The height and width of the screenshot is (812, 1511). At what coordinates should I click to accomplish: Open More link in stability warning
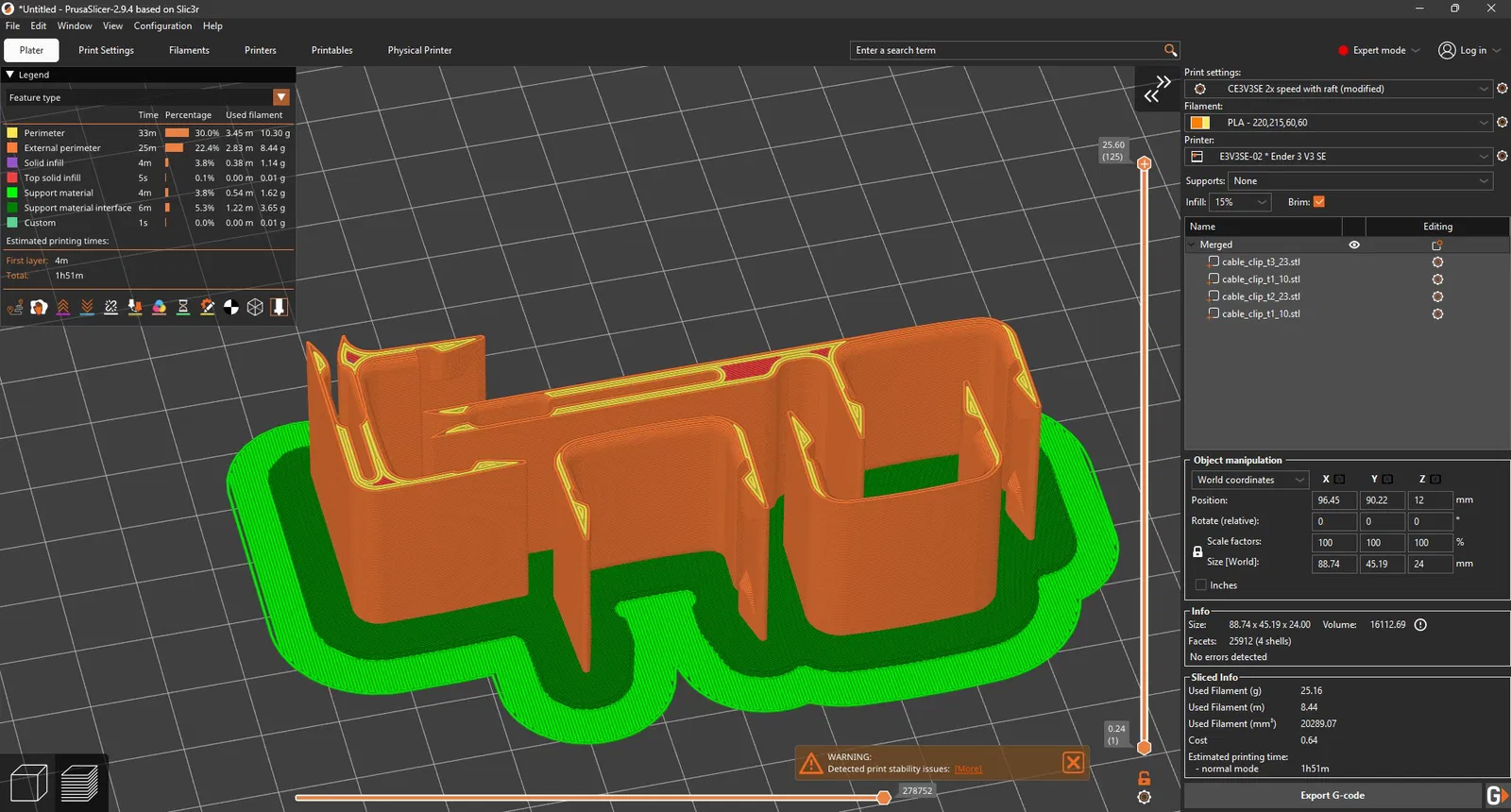pyautogui.click(x=968, y=769)
